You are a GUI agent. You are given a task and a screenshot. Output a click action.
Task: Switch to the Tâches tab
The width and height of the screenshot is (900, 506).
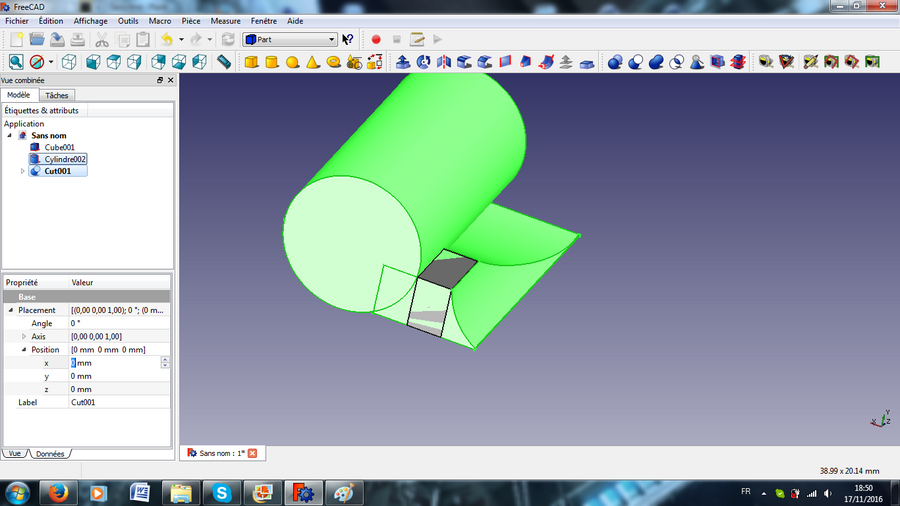point(57,95)
